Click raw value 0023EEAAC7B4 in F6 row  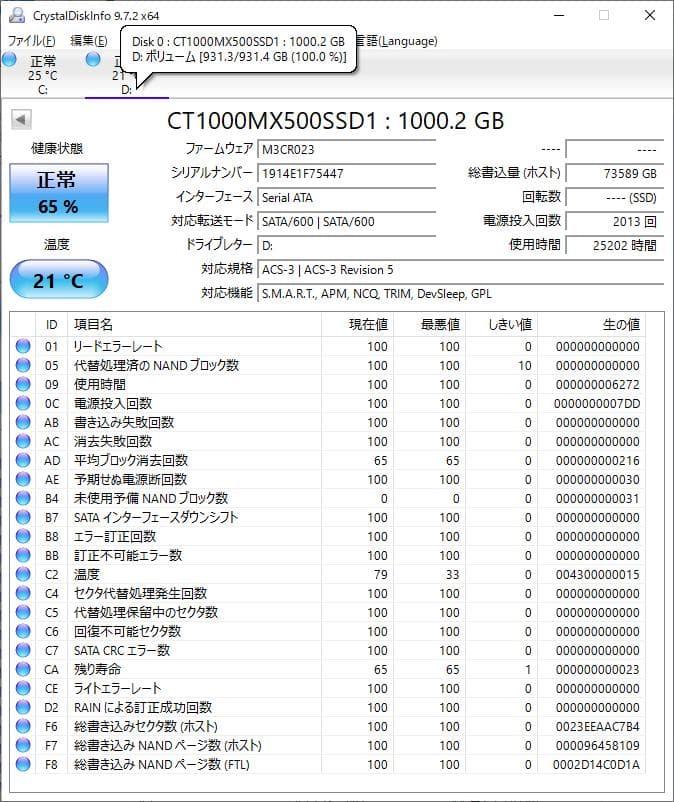(597, 726)
